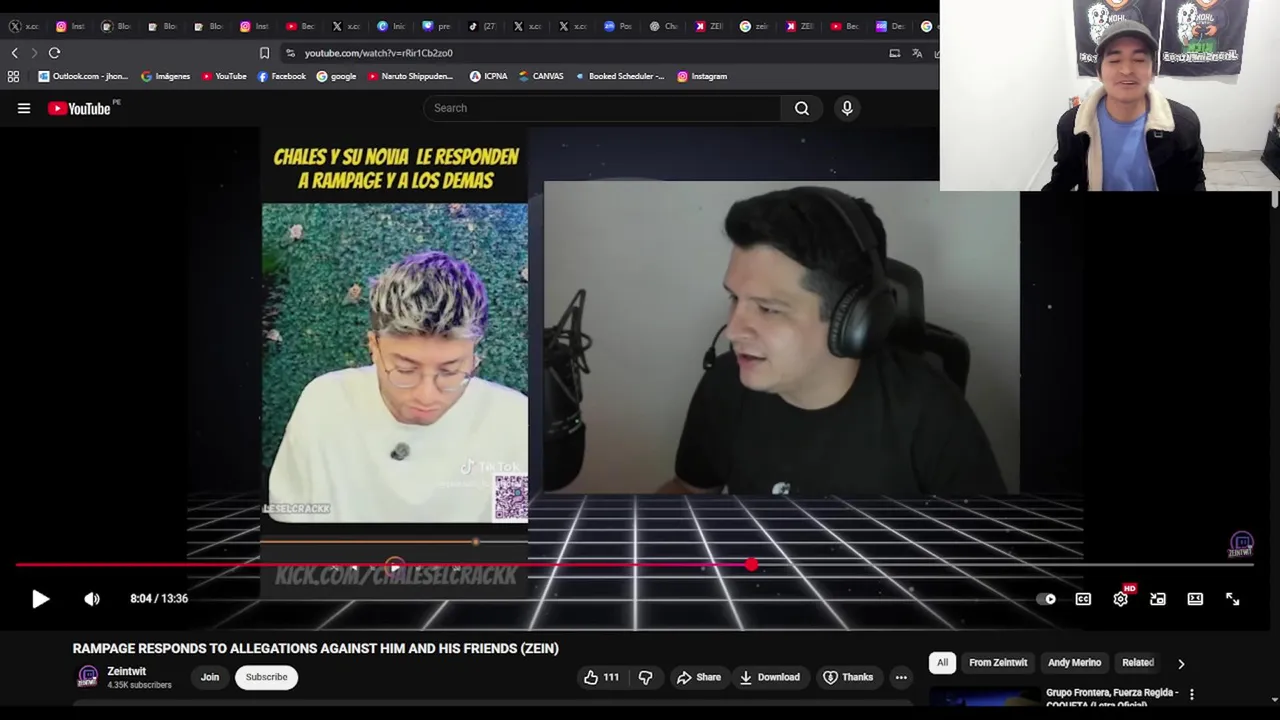This screenshot has width=1280, height=720.
Task: Go to the YouTube home logo
Action: pyautogui.click(x=80, y=108)
